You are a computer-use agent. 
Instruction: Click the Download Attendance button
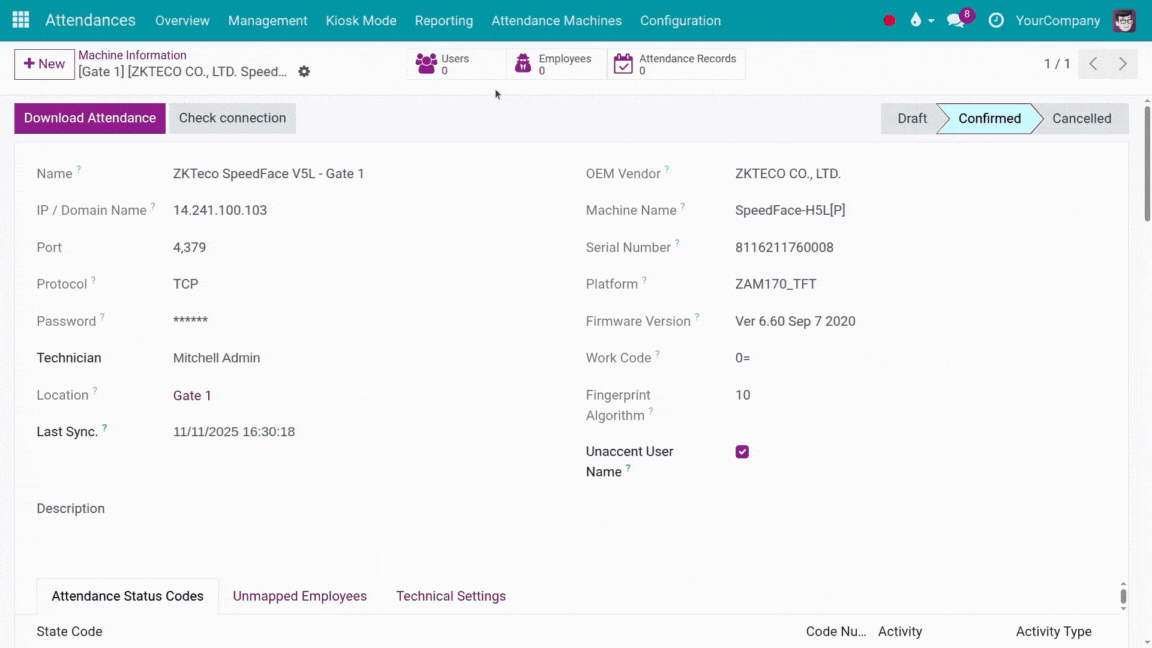(90, 118)
